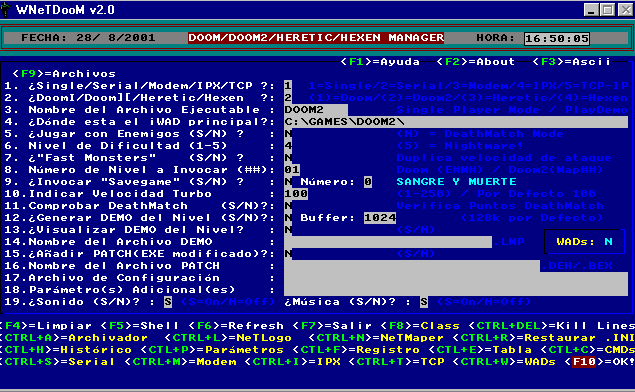Click the executable name field DOOM2

(316, 110)
